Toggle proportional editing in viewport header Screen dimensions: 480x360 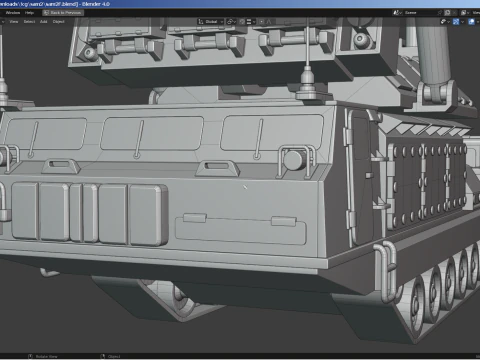point(262,22)
